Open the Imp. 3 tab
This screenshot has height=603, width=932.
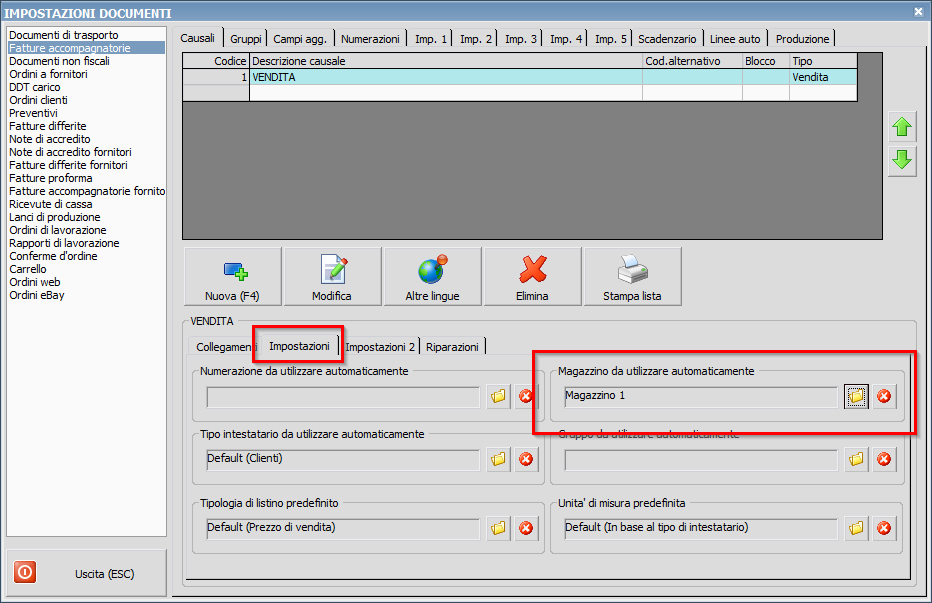[x=521, y=39]
